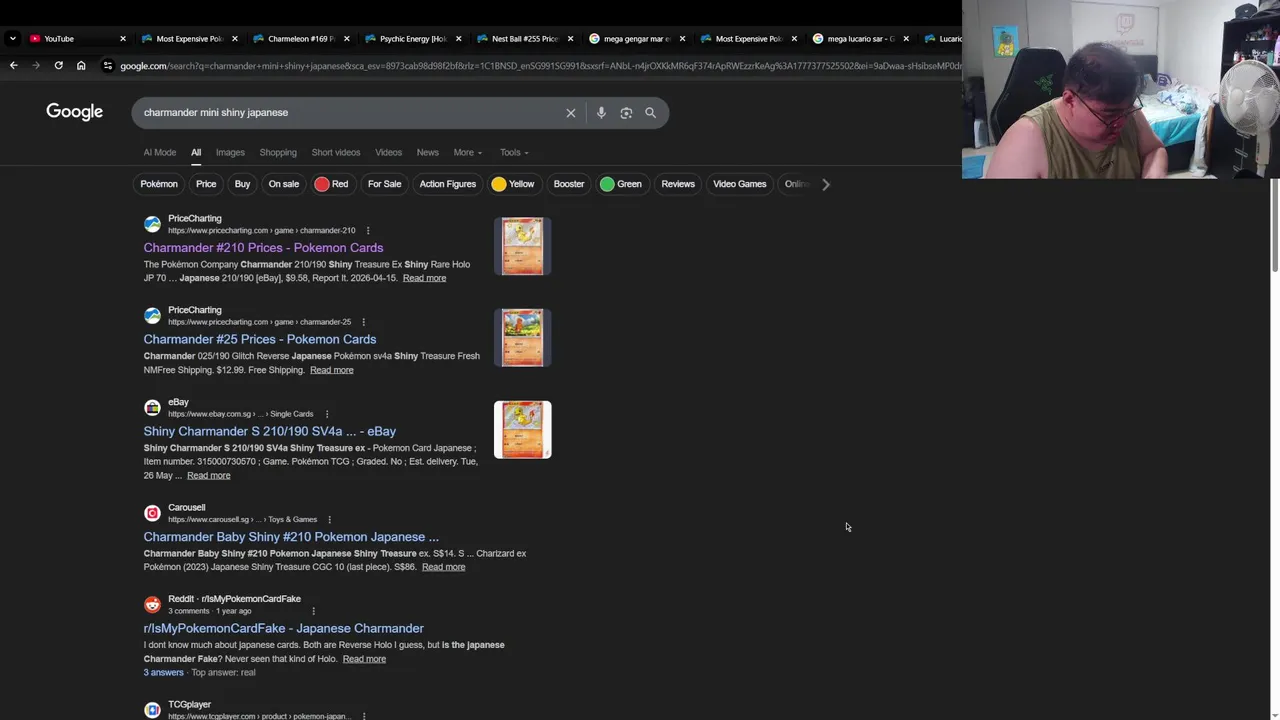This screenshot has width=1280, height=720.
Task: Switch to Nest Ball #255 tab
Action: [521, 38]
